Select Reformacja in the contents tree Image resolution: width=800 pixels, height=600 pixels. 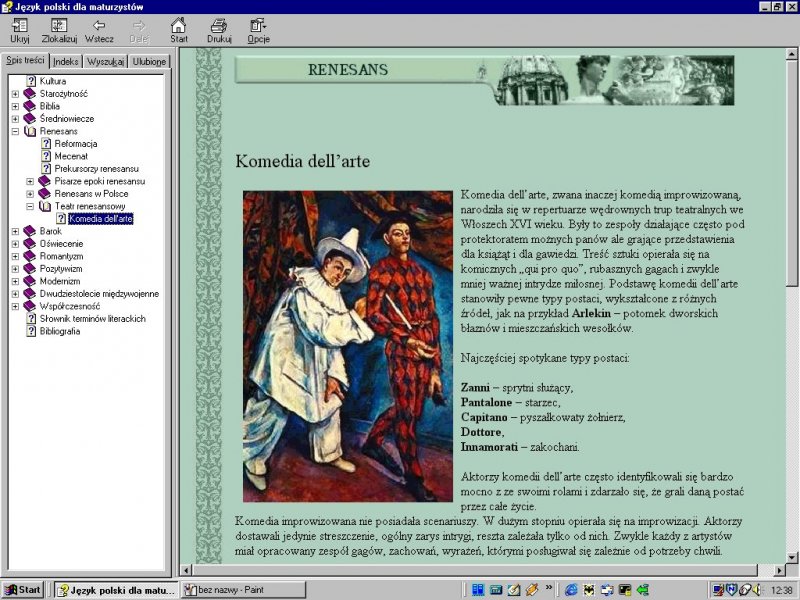(x=75, y=144)
